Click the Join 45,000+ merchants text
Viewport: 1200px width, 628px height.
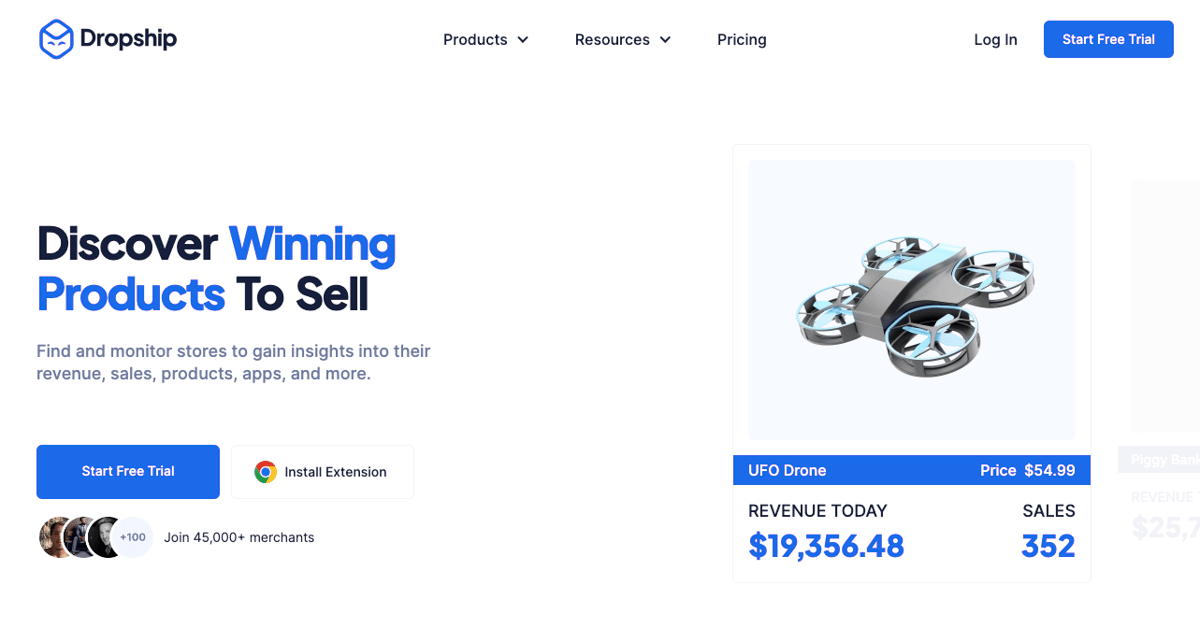[239, 537]
